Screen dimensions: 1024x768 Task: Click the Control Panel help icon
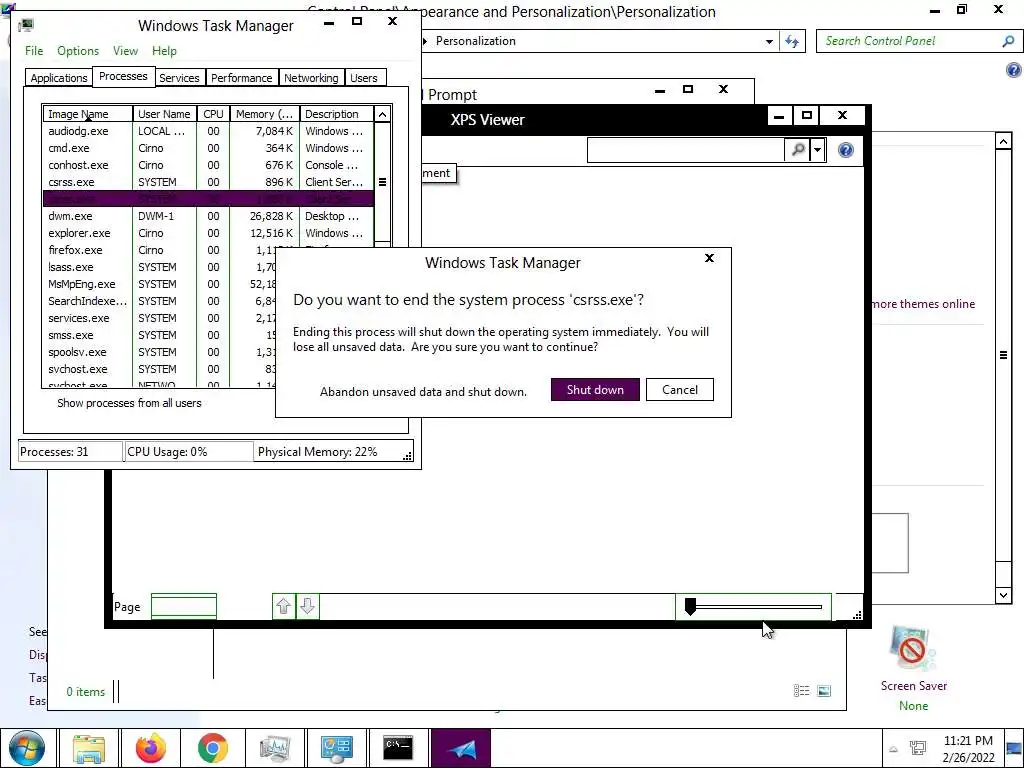[1014, 70]
